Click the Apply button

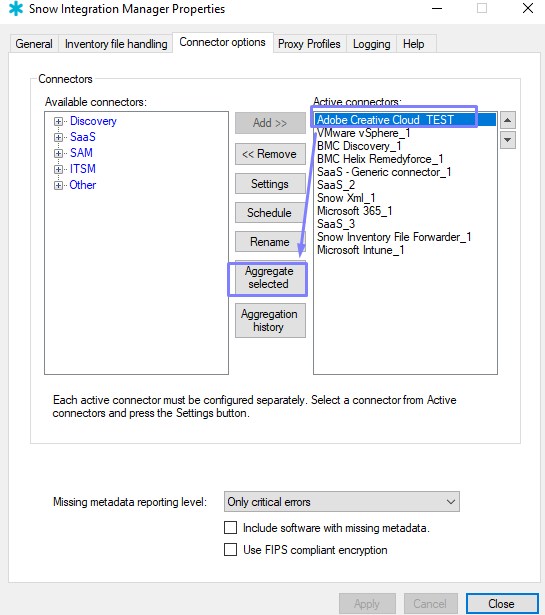click(x=367, y=604)
